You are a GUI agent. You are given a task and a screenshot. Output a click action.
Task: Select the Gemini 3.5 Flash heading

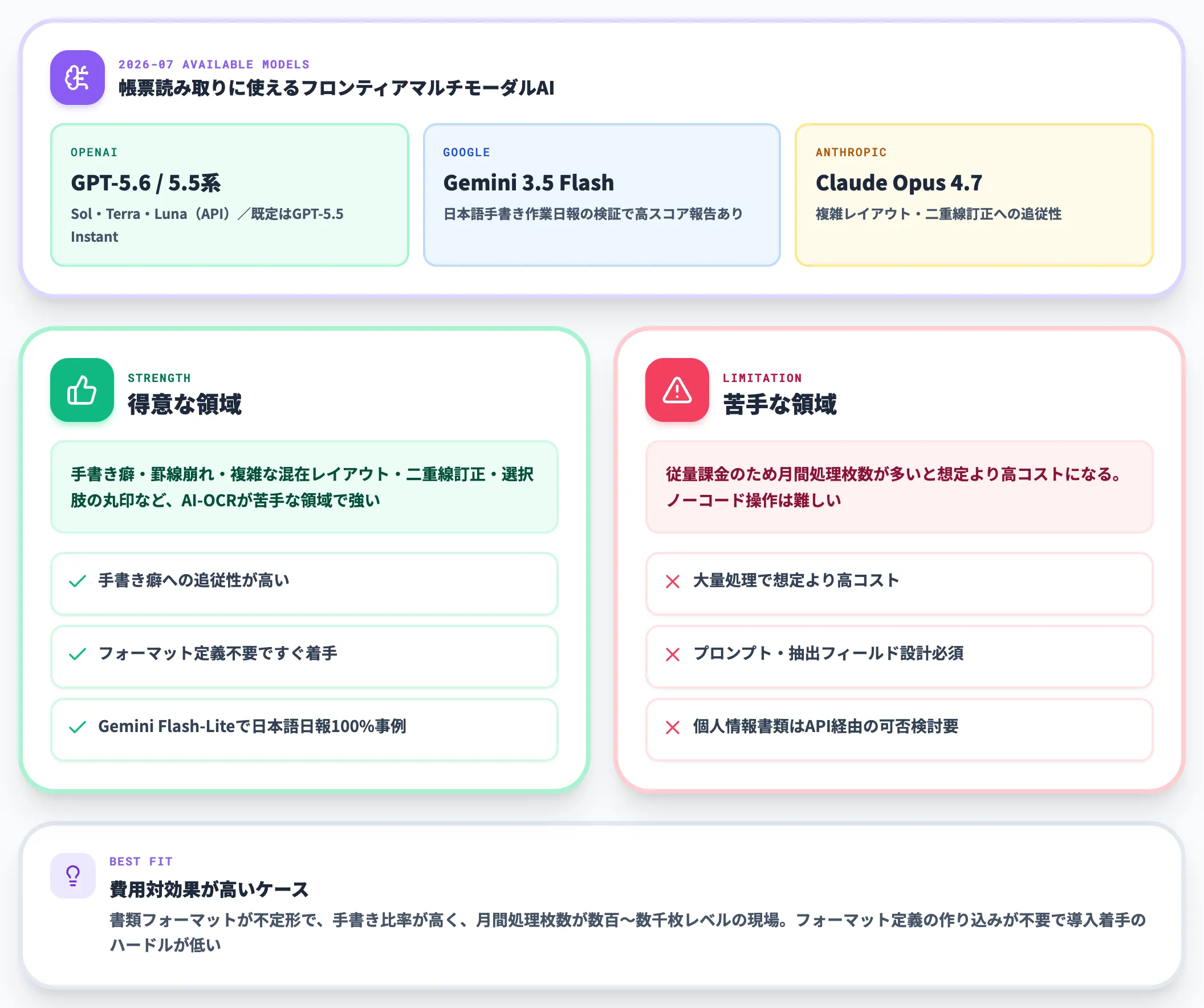pos(528,183)
